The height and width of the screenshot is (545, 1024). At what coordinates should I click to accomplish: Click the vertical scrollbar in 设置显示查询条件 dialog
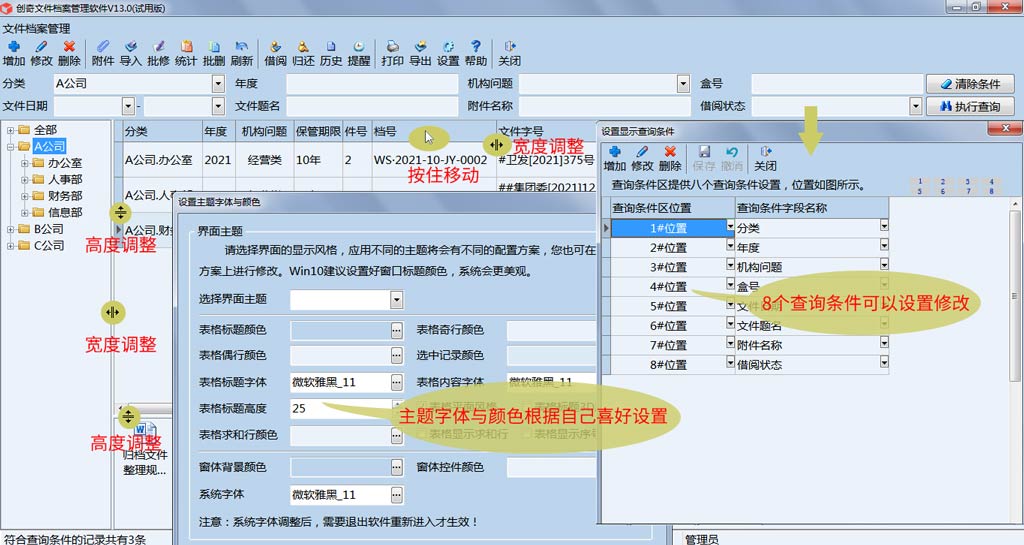tap(1014, 294)
